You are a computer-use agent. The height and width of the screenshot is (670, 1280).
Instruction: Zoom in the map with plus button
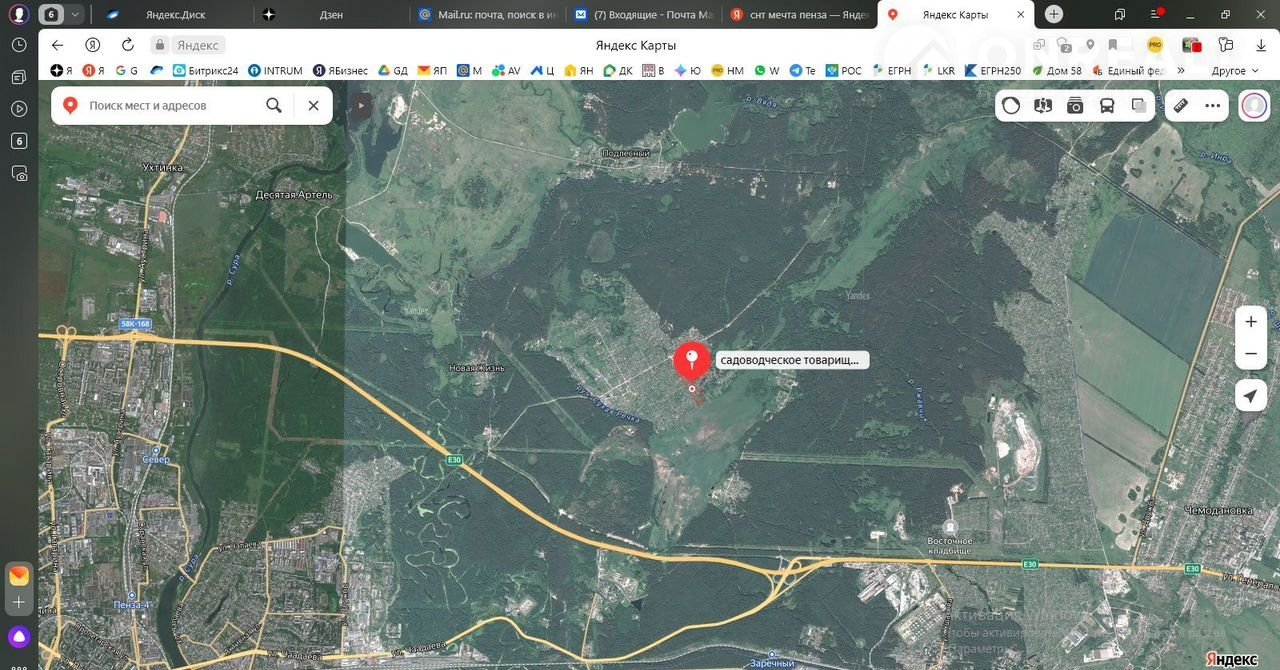1250,322
